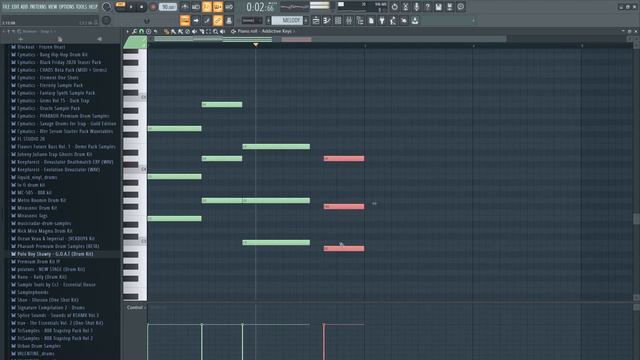Open the channel rack view icon
The image size is (640, 360).
pyautogui.click(x=338, y=20)
